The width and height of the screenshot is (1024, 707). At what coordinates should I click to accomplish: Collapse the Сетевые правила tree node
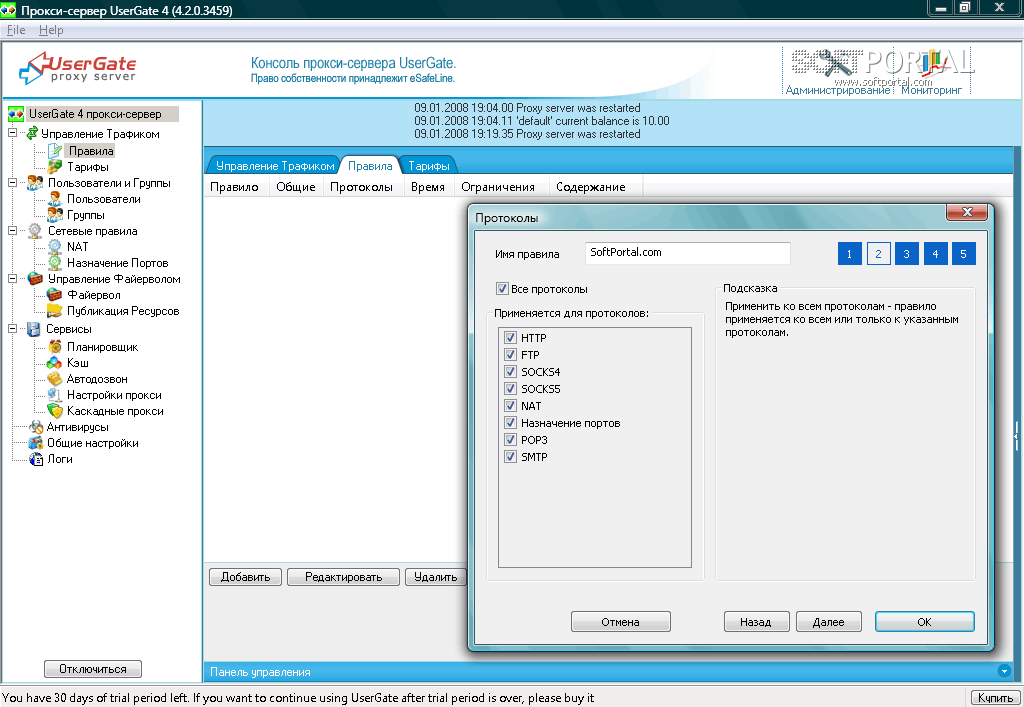(x=12, y=230)
